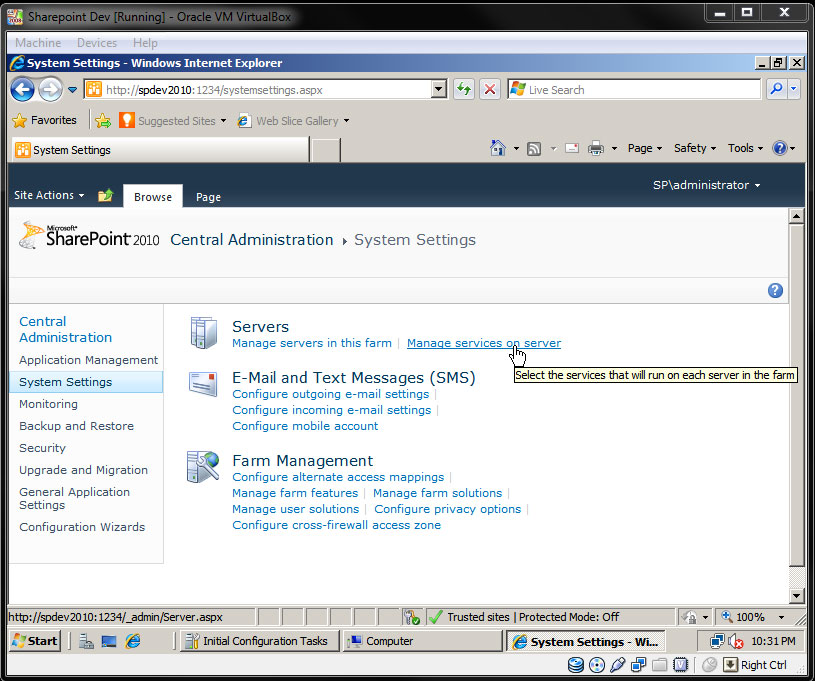The width and height of the screenshot is (815, 681).
Task: Click Configure incoming e-mail settings
Action: (x=332, y=410)
